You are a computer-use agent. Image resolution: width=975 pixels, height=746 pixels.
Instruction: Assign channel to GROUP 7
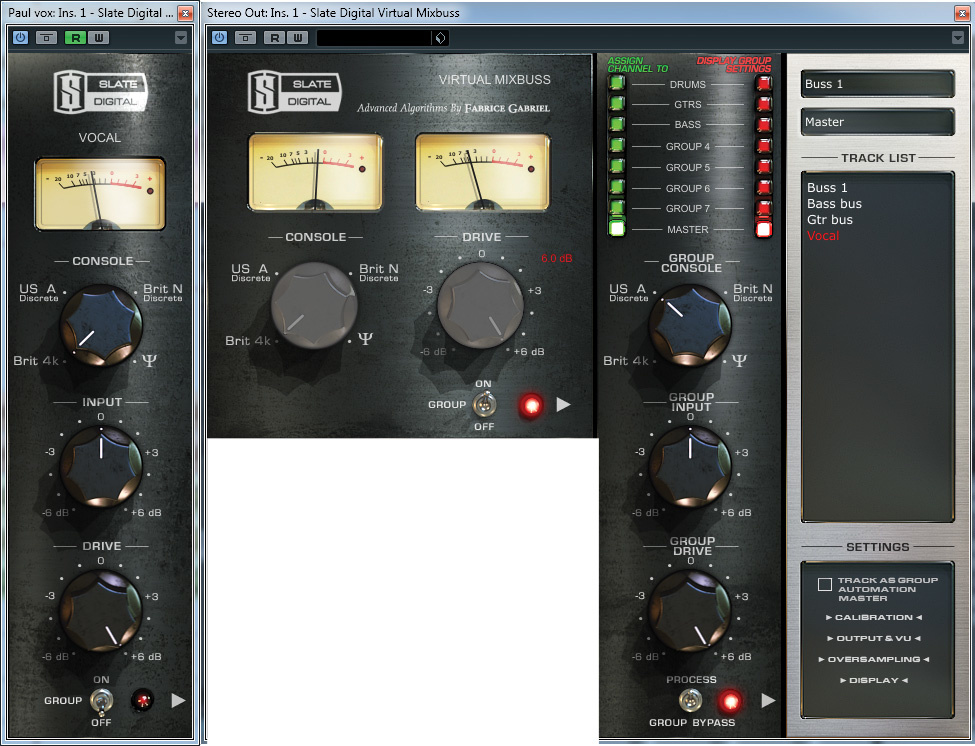click(x=617, y=208)
